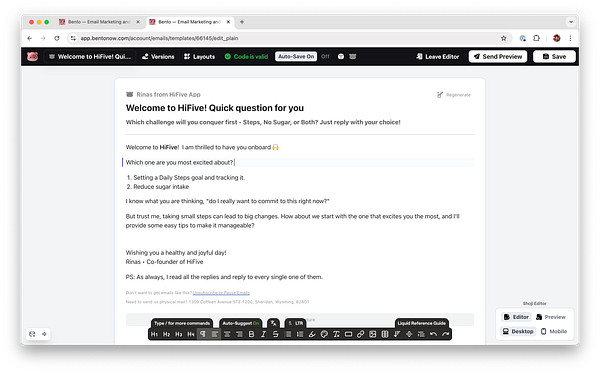The height and width of the screenshot is (373, 600).
Task: Toggle italic formatting
Action: pos(264,334)
